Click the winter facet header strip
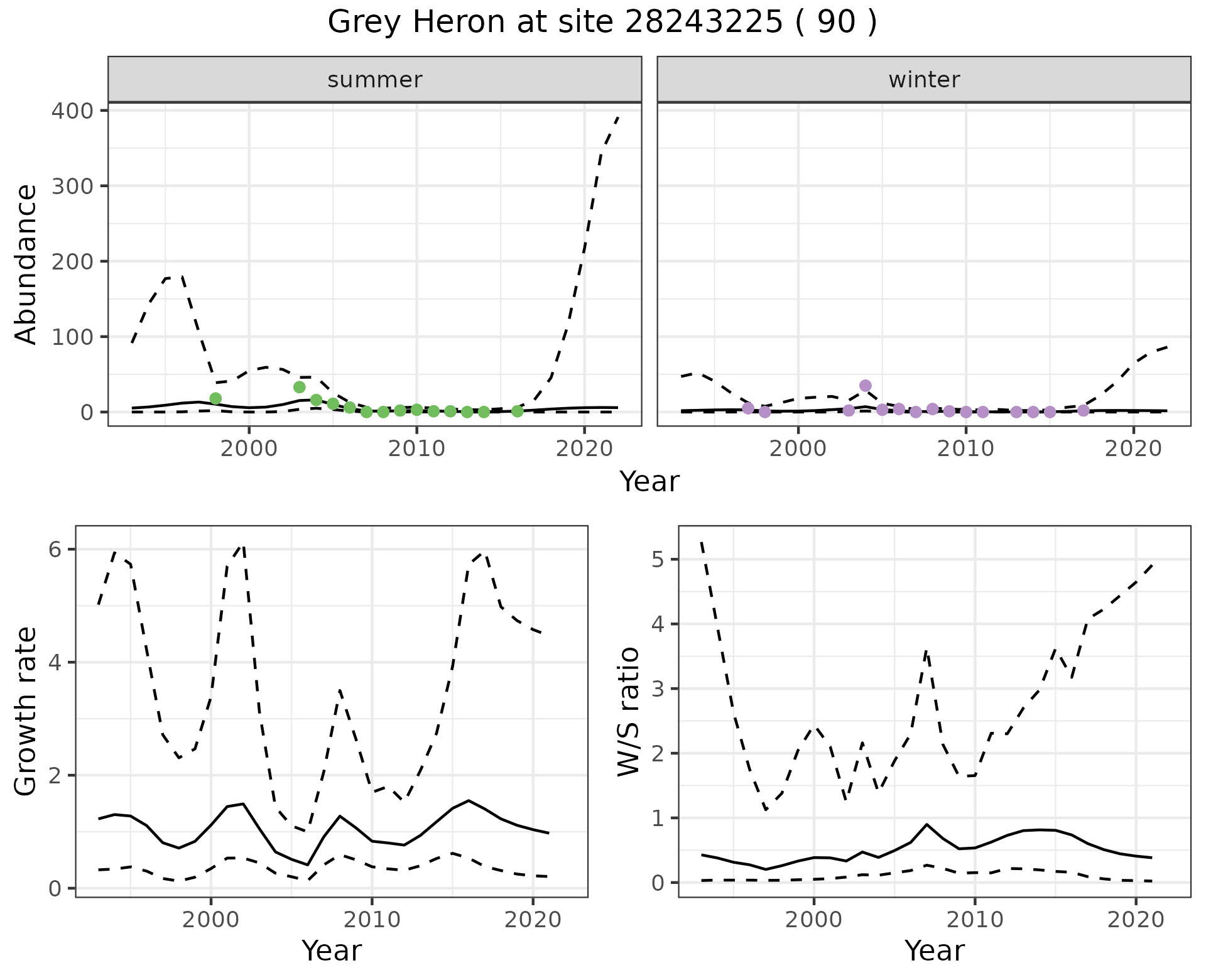 tap(923, 80)
